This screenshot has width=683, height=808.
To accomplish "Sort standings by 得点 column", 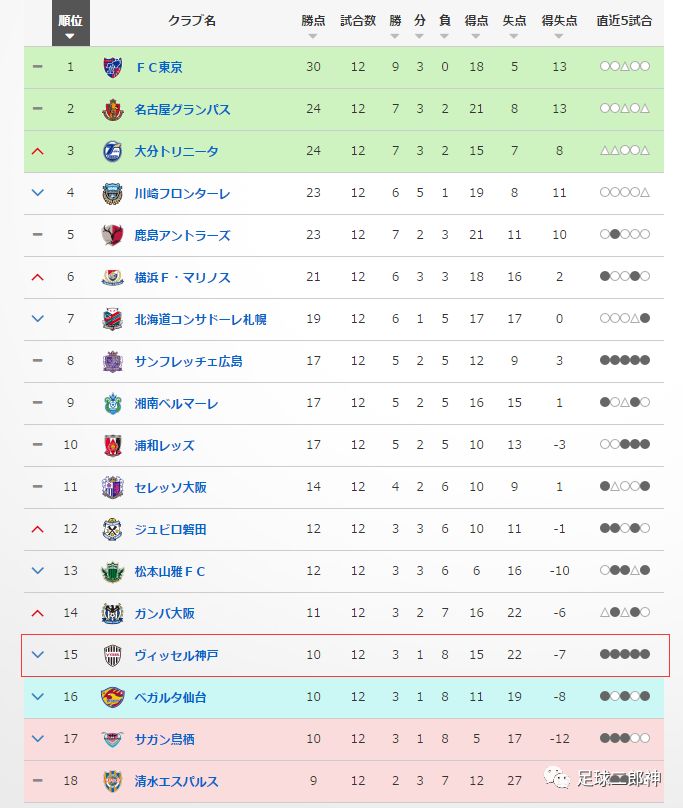I will pyautogui.click(x=476, y=25).
